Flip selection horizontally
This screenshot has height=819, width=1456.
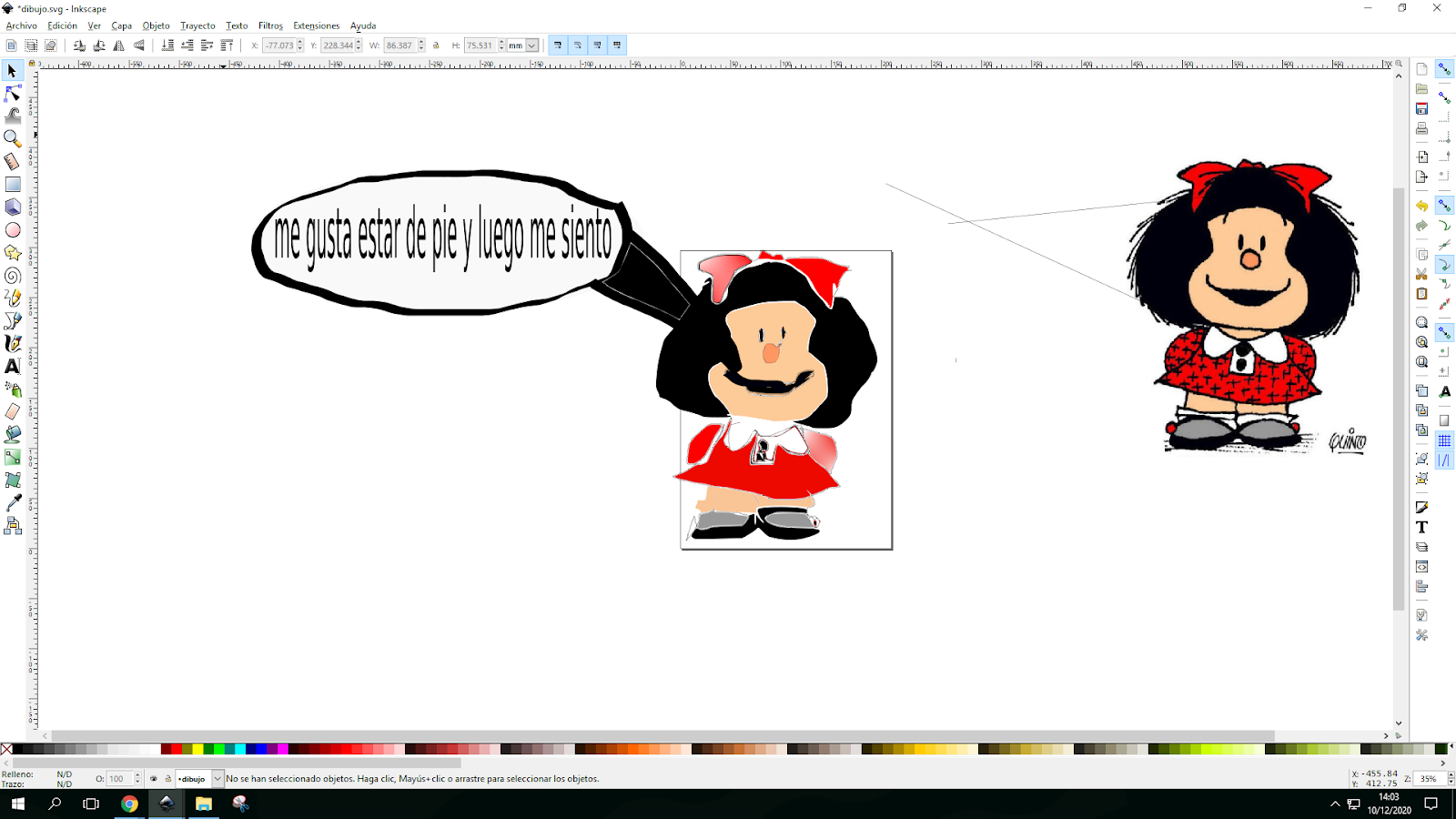point(119,45)
